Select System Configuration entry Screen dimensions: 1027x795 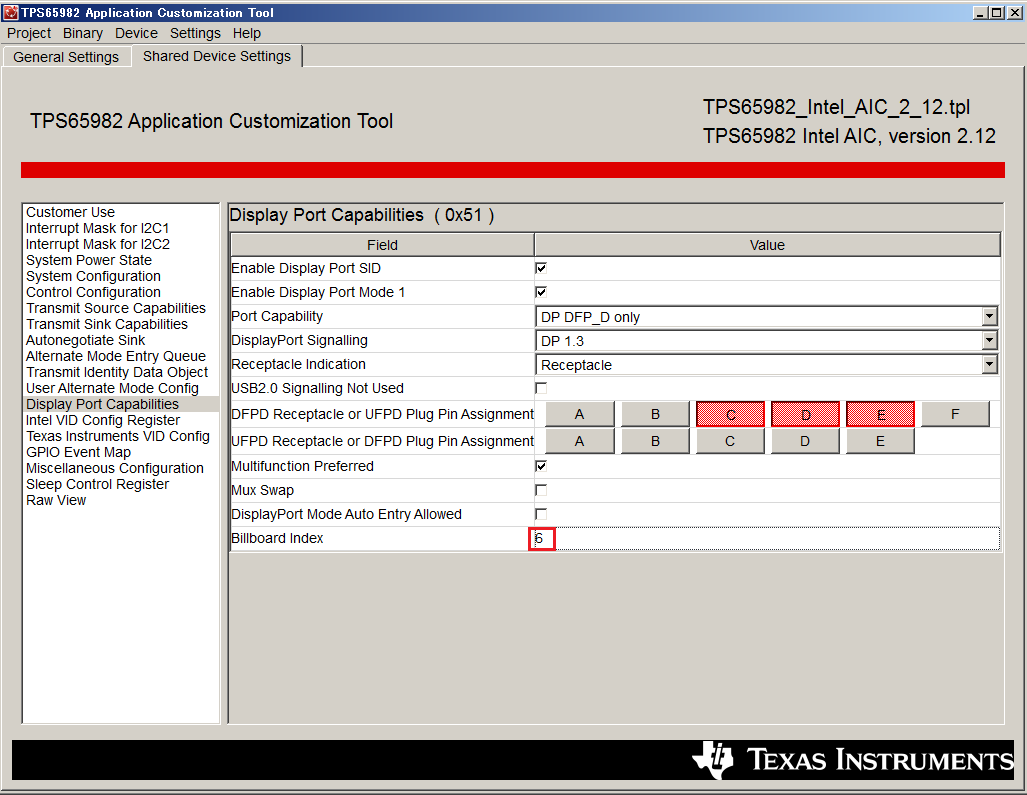coord(93,276)
